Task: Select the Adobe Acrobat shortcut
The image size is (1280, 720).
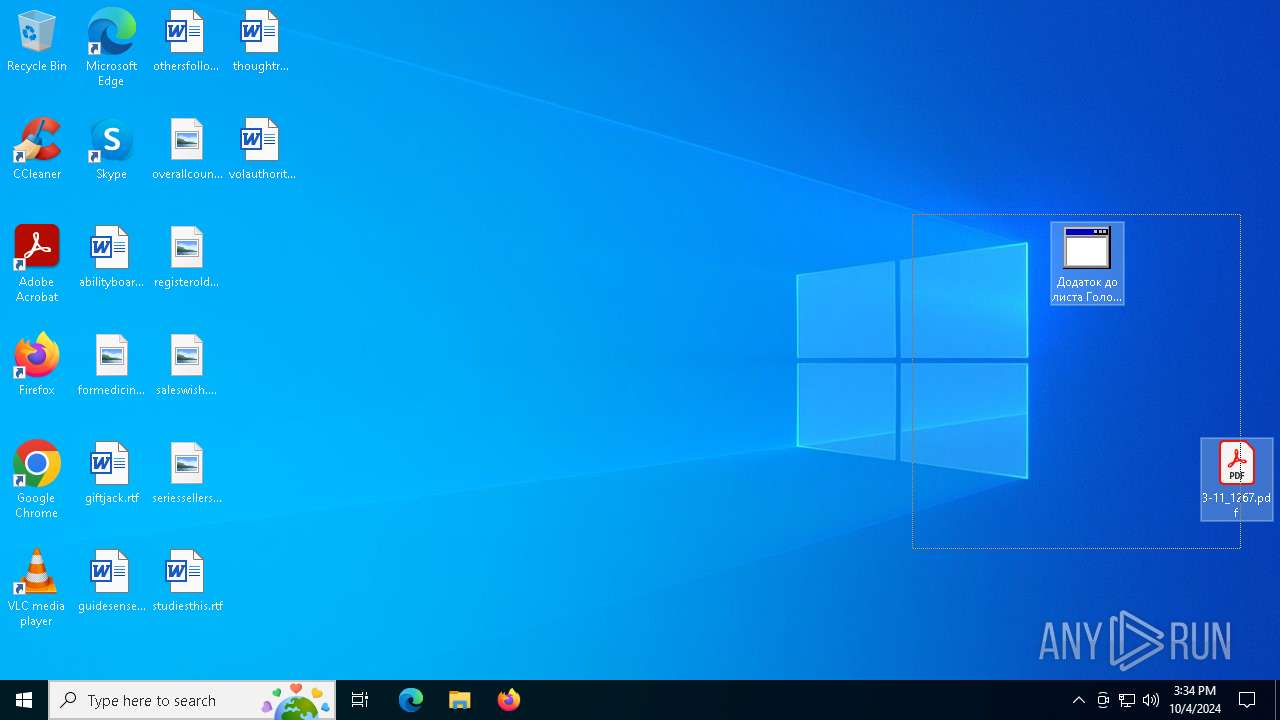Action: [37, 263]
